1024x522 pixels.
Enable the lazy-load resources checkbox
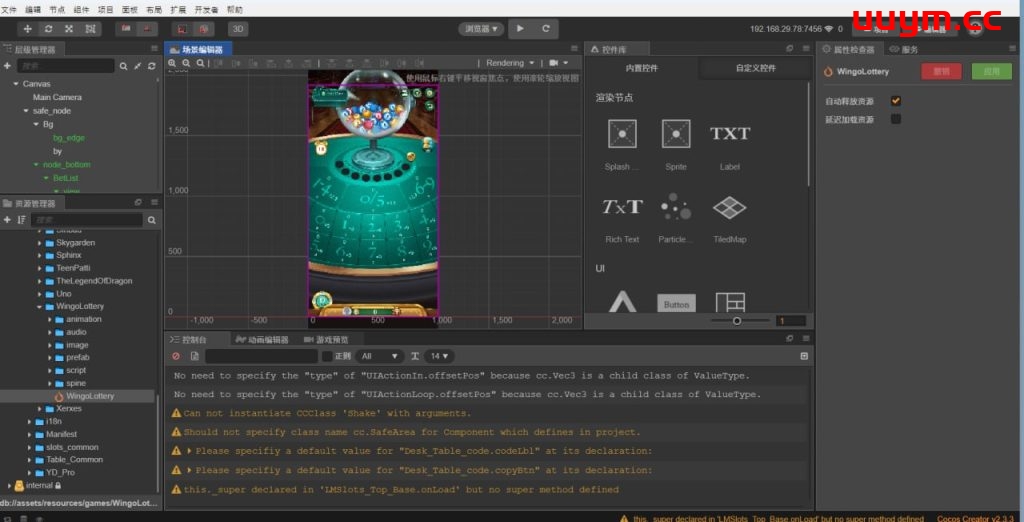tap(896, 119)
